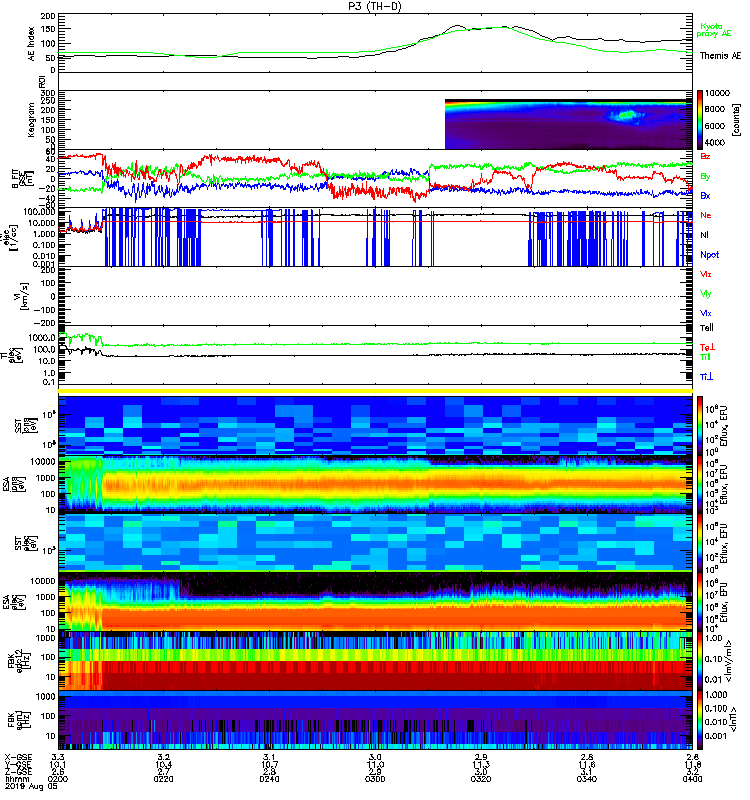Click the ESA electrons Eflux color bar

tap(701, 602)
